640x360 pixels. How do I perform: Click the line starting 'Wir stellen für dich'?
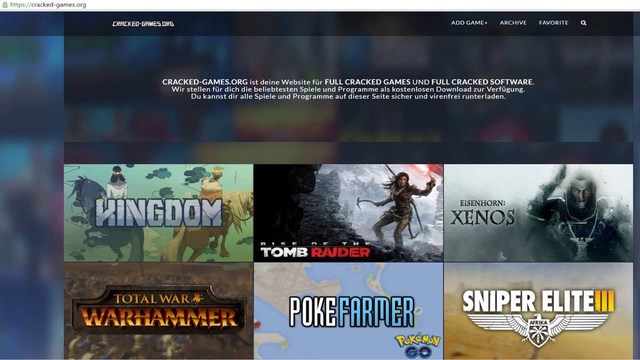point(348,89)
